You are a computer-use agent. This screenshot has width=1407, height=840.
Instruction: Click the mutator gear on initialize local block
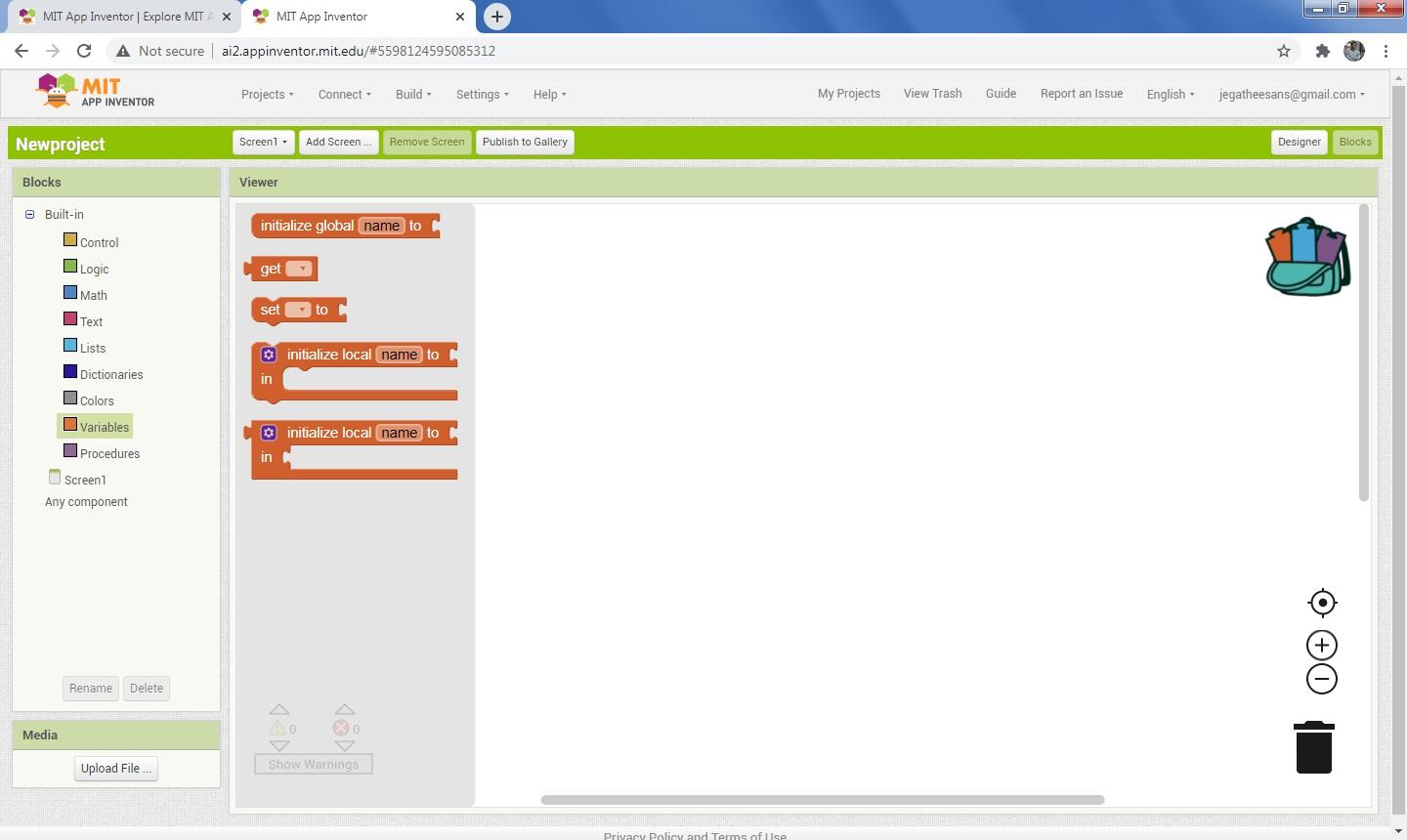click(269, 354)
